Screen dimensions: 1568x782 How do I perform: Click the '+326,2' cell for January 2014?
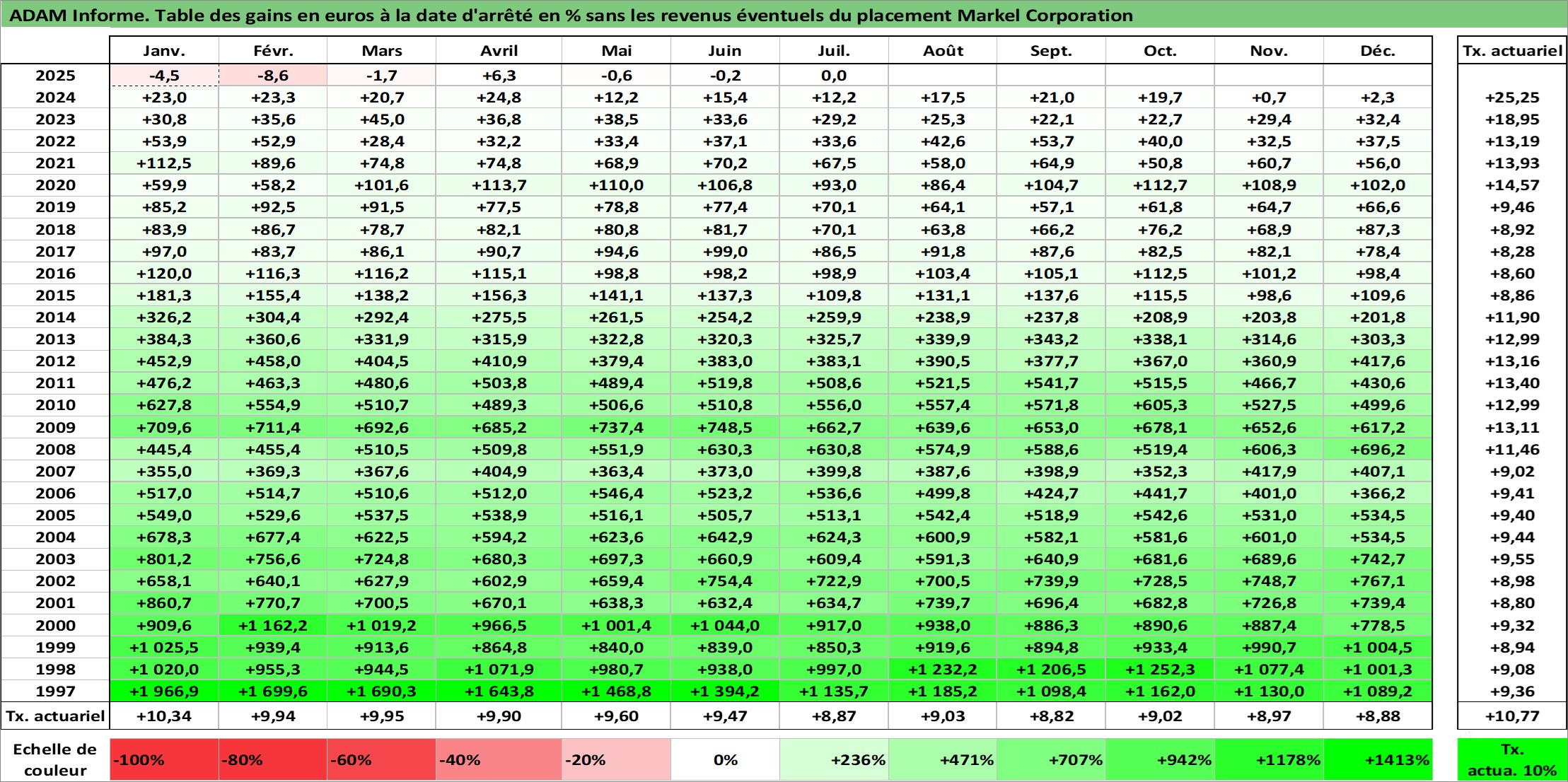164,317
